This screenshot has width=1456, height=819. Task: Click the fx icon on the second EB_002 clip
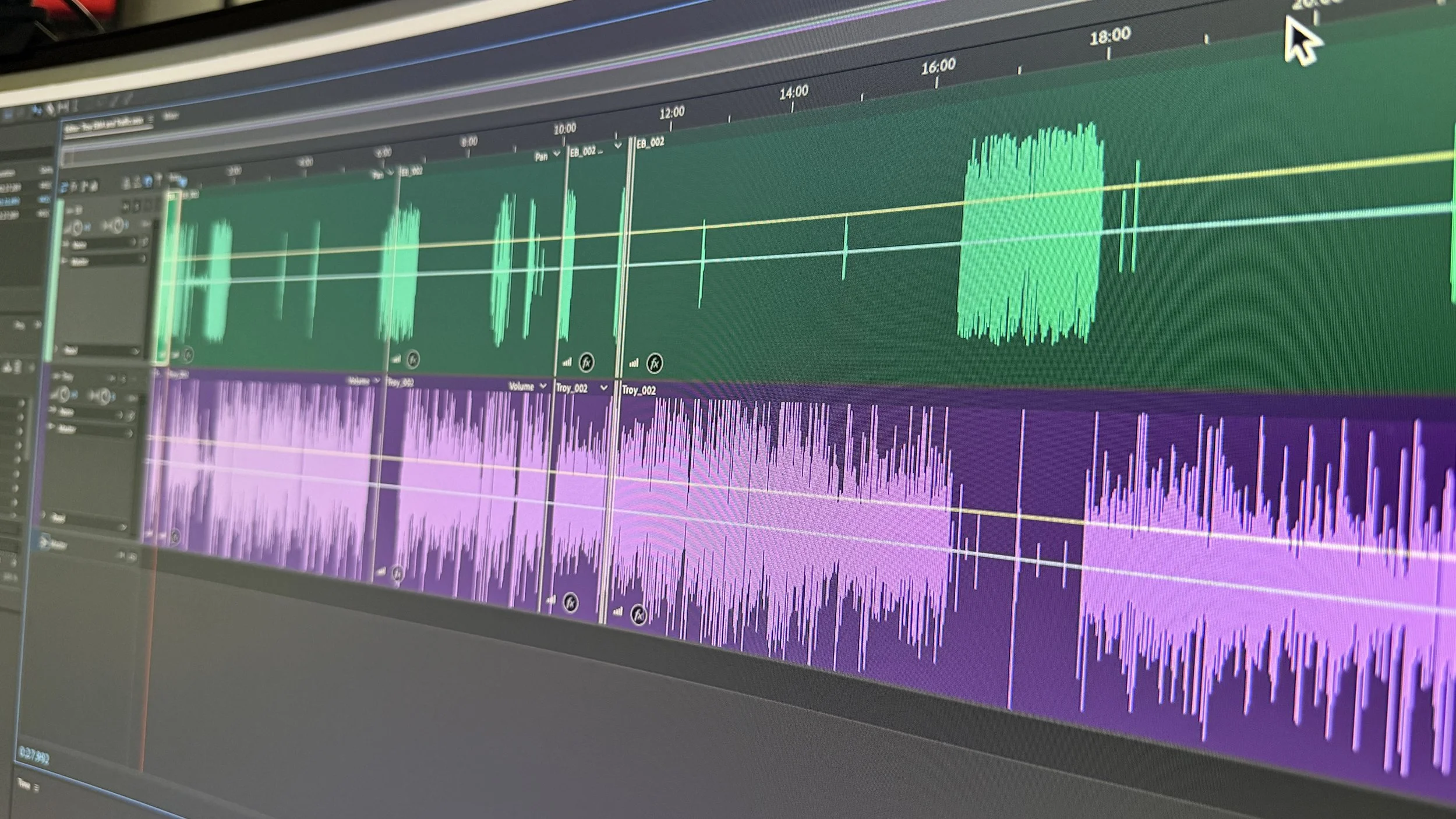pyautogui.click(x=413, y=359)
